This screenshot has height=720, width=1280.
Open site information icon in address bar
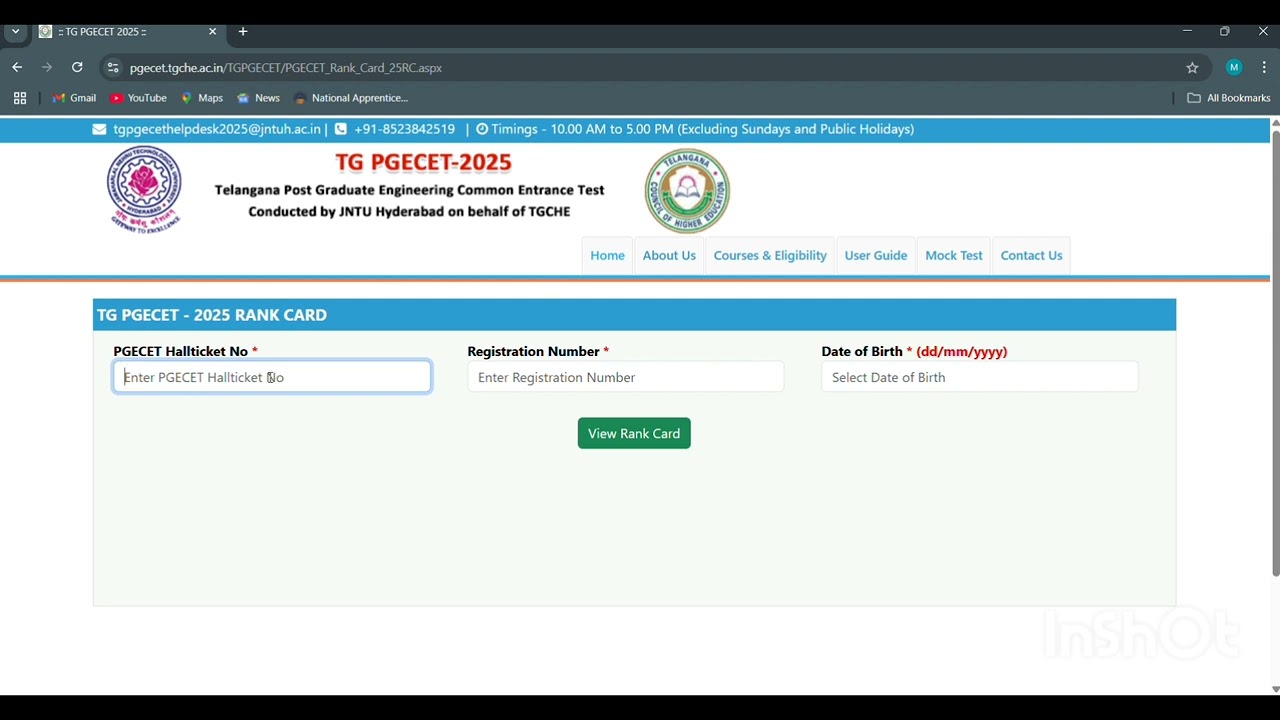pyautogui.click(x=113, y=68)
